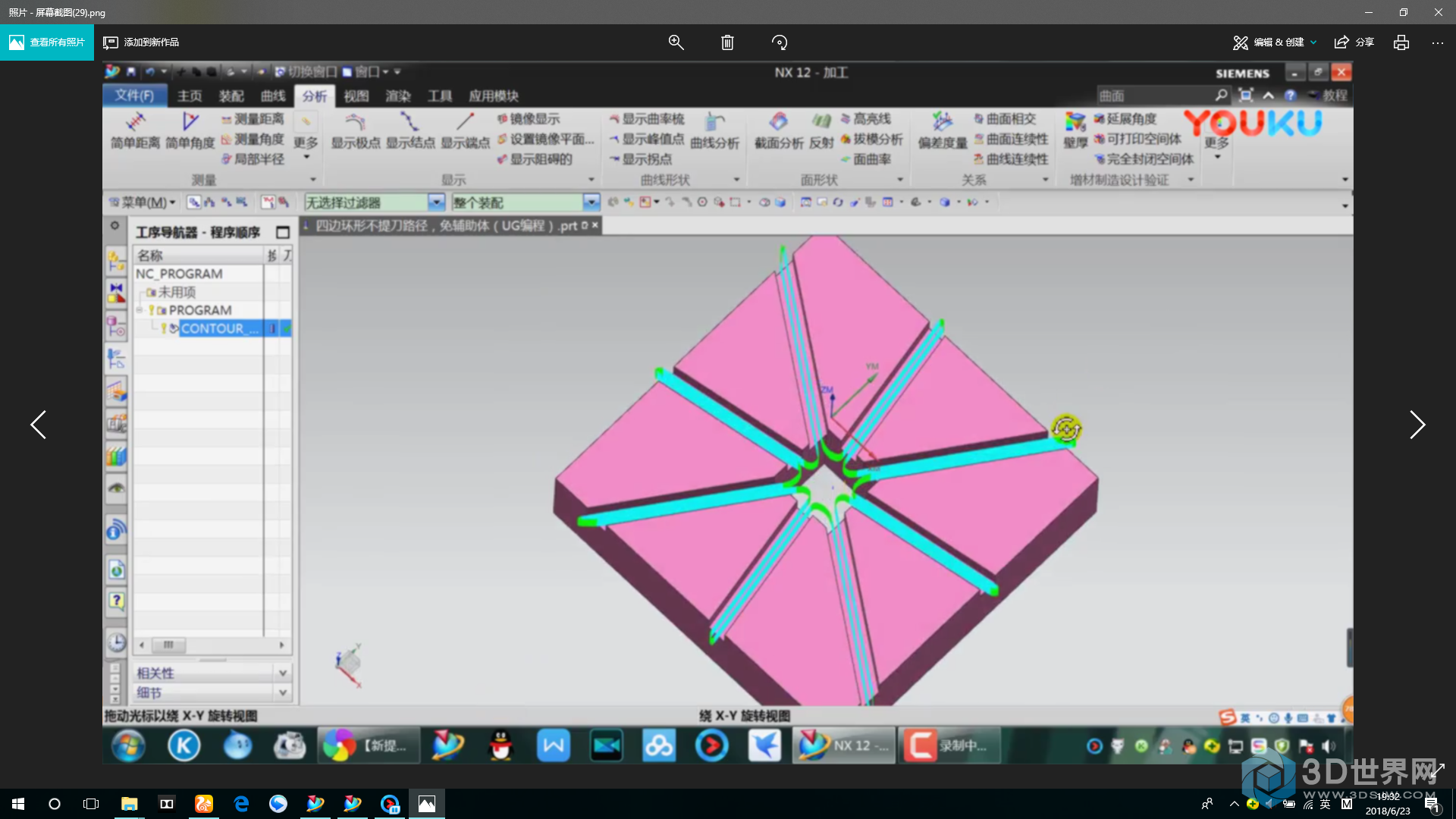Click 测量距离 measure distance
This screenshot has width=1456, height=819.
[253, 119]
